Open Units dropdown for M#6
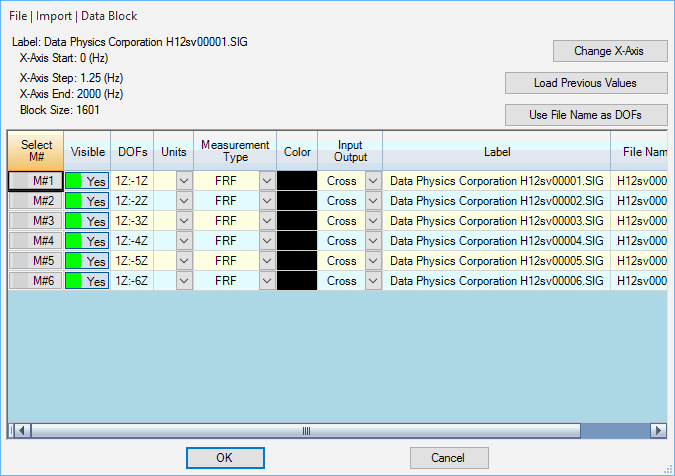 point(184,281)
